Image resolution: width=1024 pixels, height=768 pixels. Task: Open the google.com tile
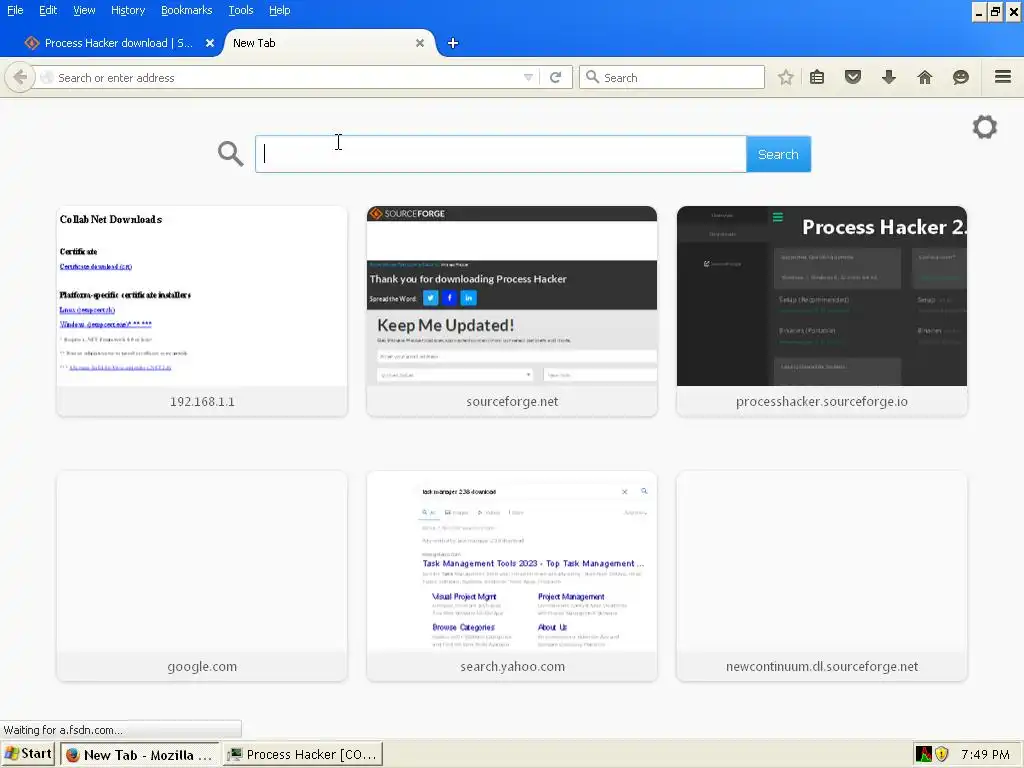tap(202, 576)
